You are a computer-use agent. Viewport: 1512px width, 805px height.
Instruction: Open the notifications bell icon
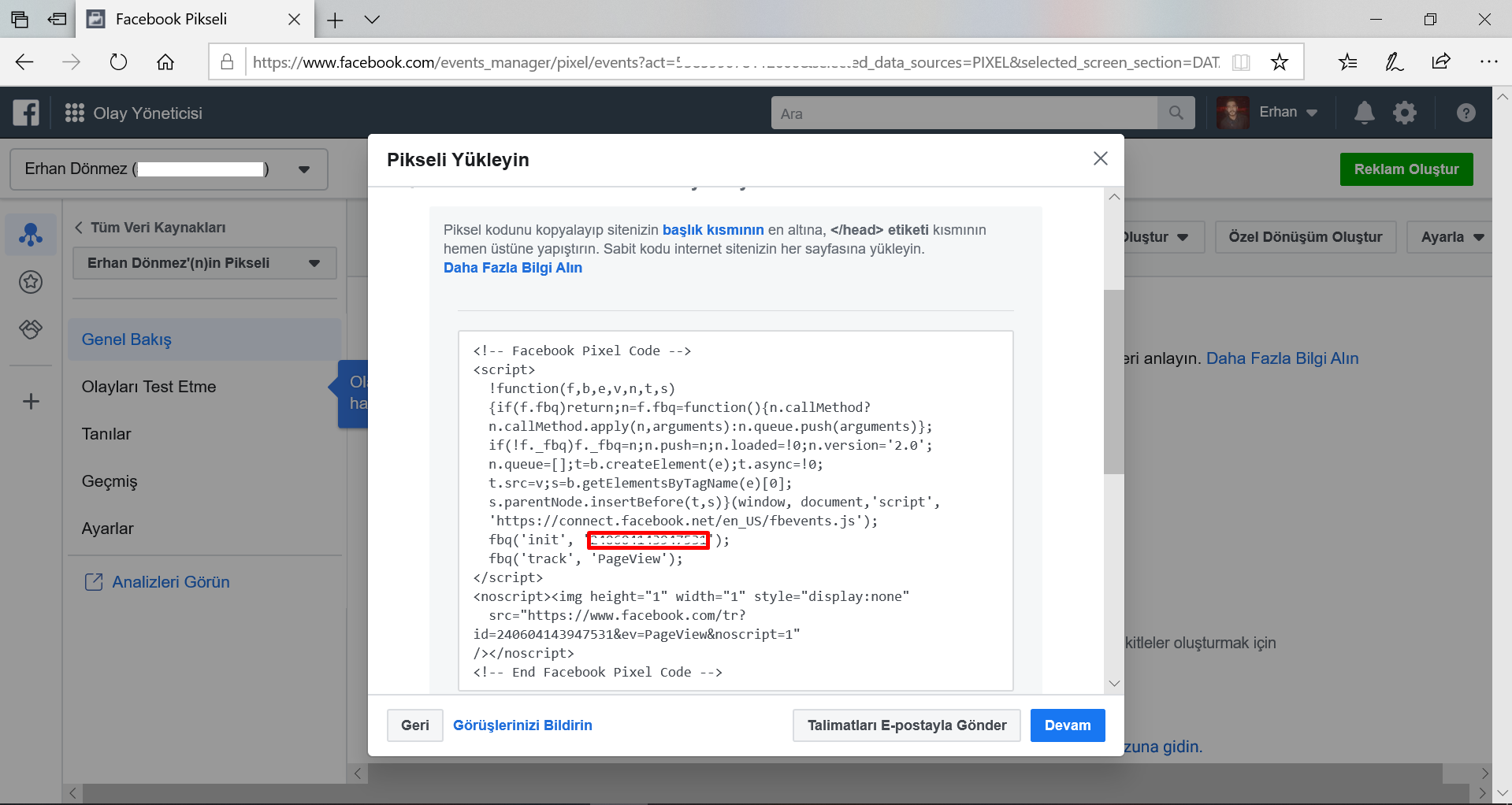click(1365, 113)
